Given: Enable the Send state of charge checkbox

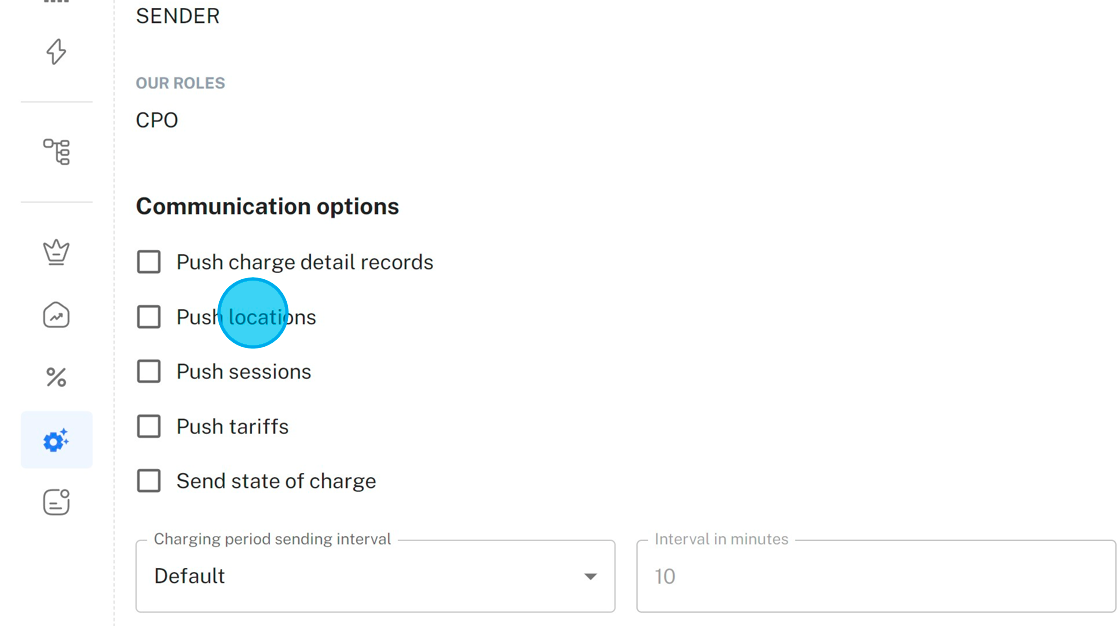Looking at the screenshot, I should 149,481.
